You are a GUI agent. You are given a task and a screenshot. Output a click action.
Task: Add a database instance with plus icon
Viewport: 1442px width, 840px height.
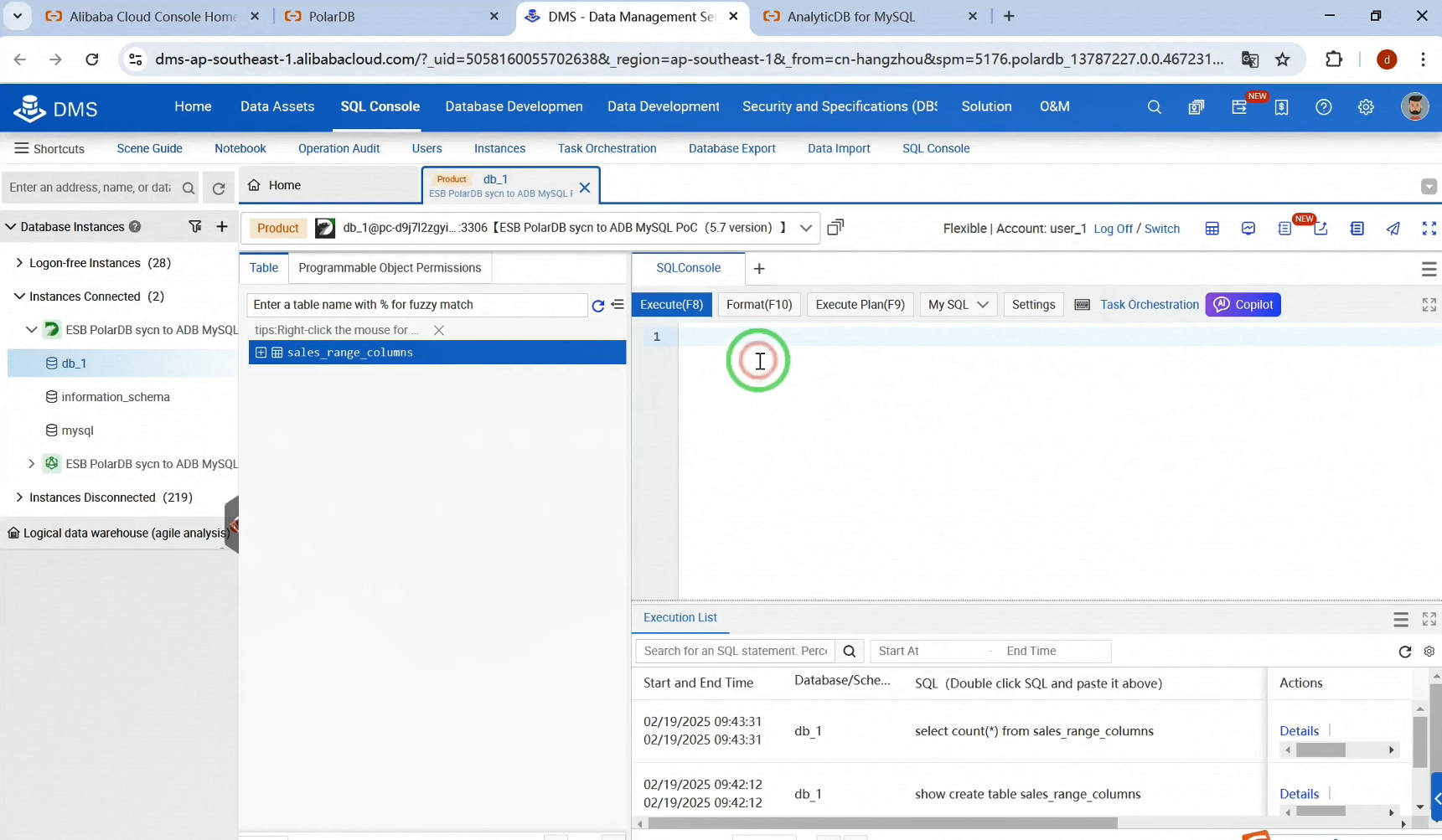click(x=222, y=226)
